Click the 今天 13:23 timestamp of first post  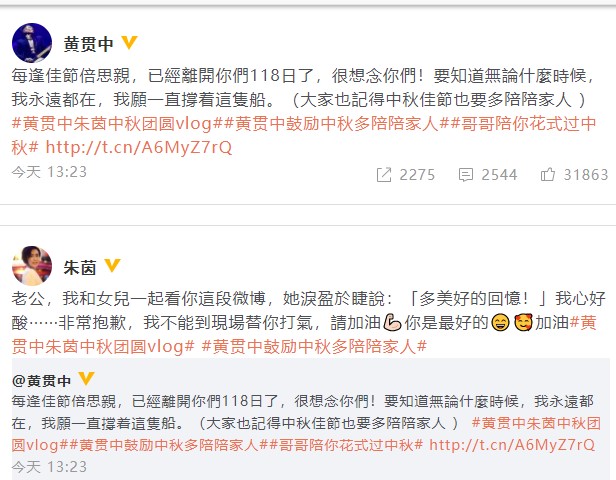49,172
